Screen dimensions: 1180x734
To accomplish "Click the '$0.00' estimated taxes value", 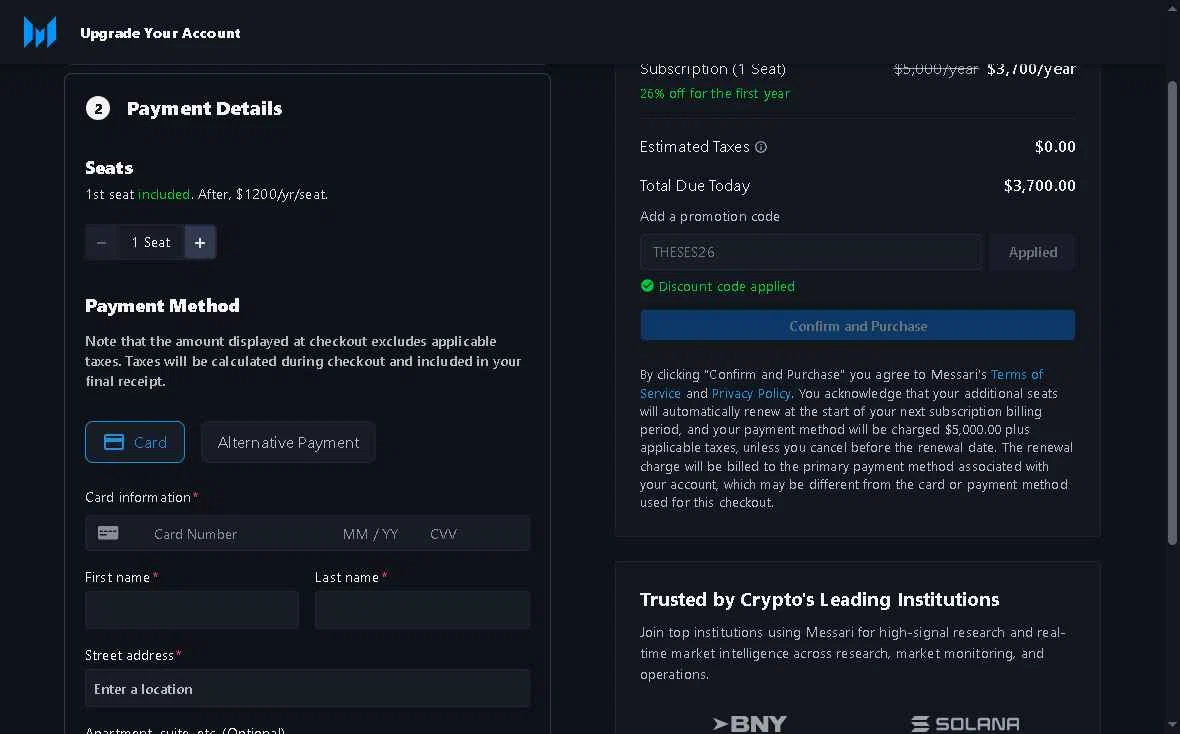I will pyautogui.click(x=1055, y=147).
